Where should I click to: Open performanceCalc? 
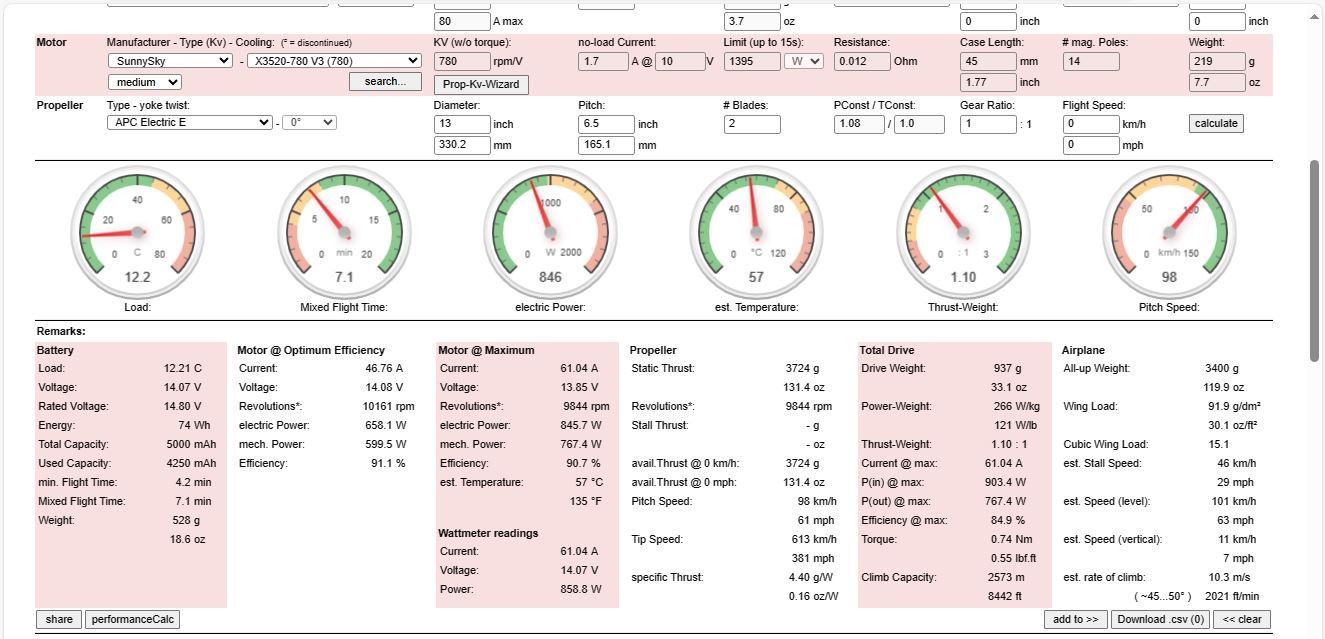pyautogui.click(x=132, y=619)
